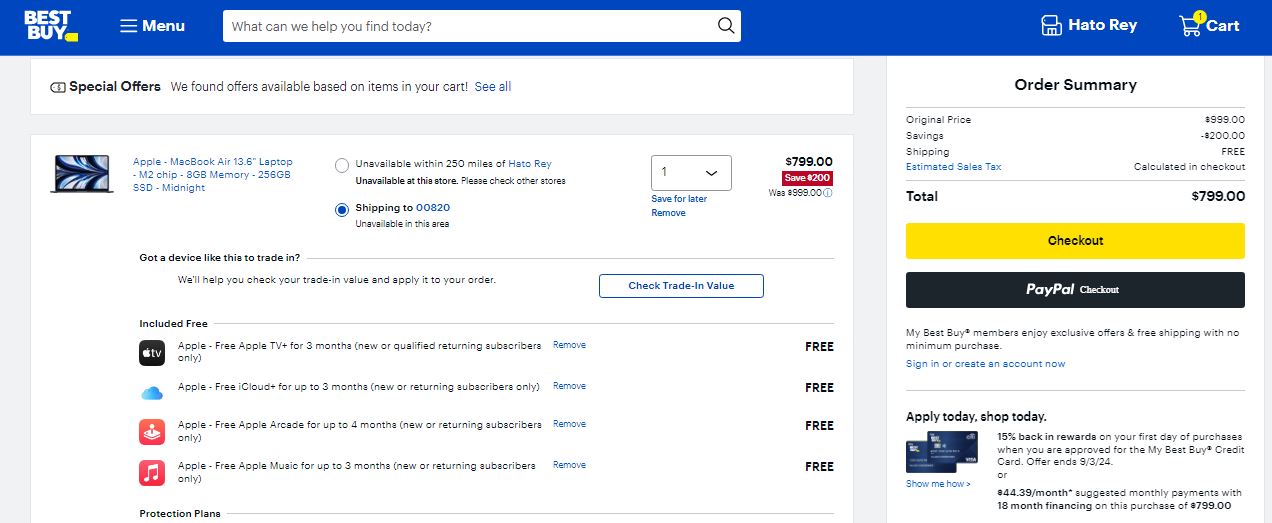Click the yellow Checkout button
The height and width of the screenshot is (523, 1272).
[1075, 241]
